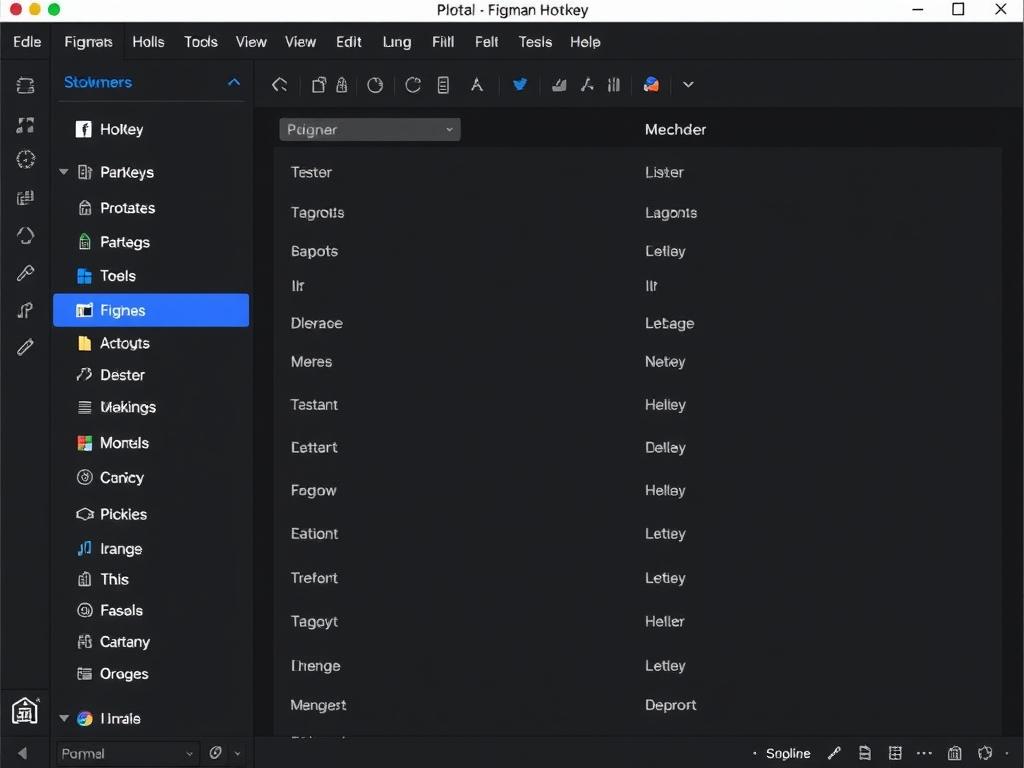Click the document page toolbar icon
This screenshot has width=1024, height=768.
[443, 85]
